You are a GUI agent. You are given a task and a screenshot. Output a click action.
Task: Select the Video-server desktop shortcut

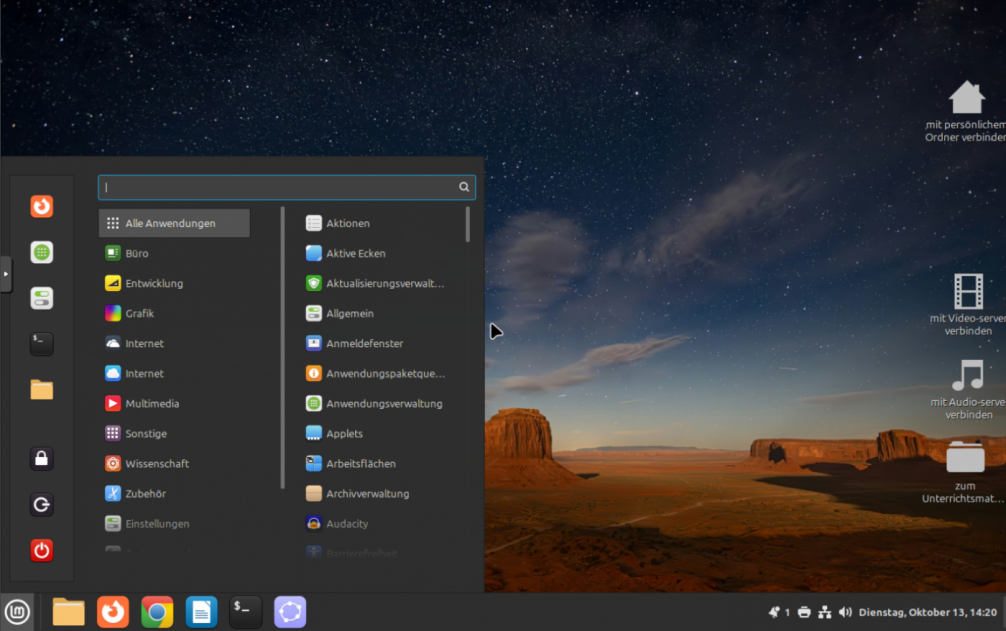968,305
